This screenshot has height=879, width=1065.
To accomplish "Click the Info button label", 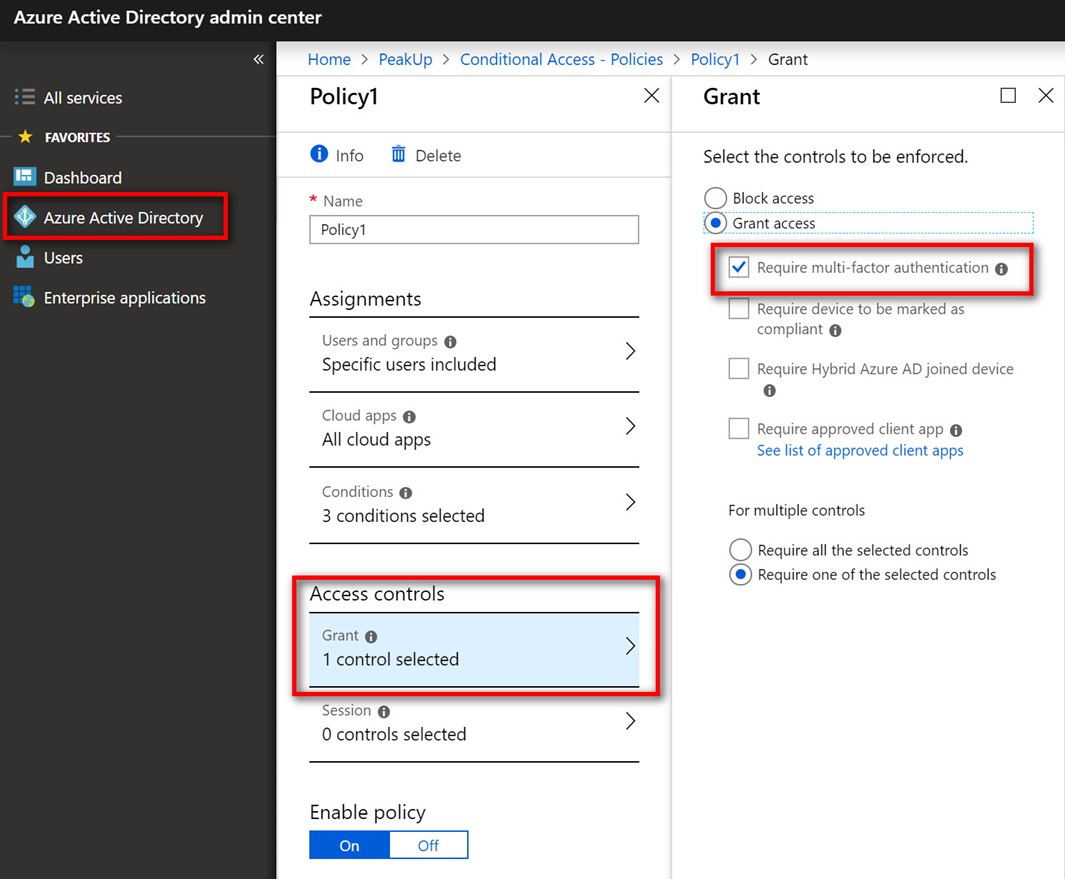I will click(x=349, y=156).
